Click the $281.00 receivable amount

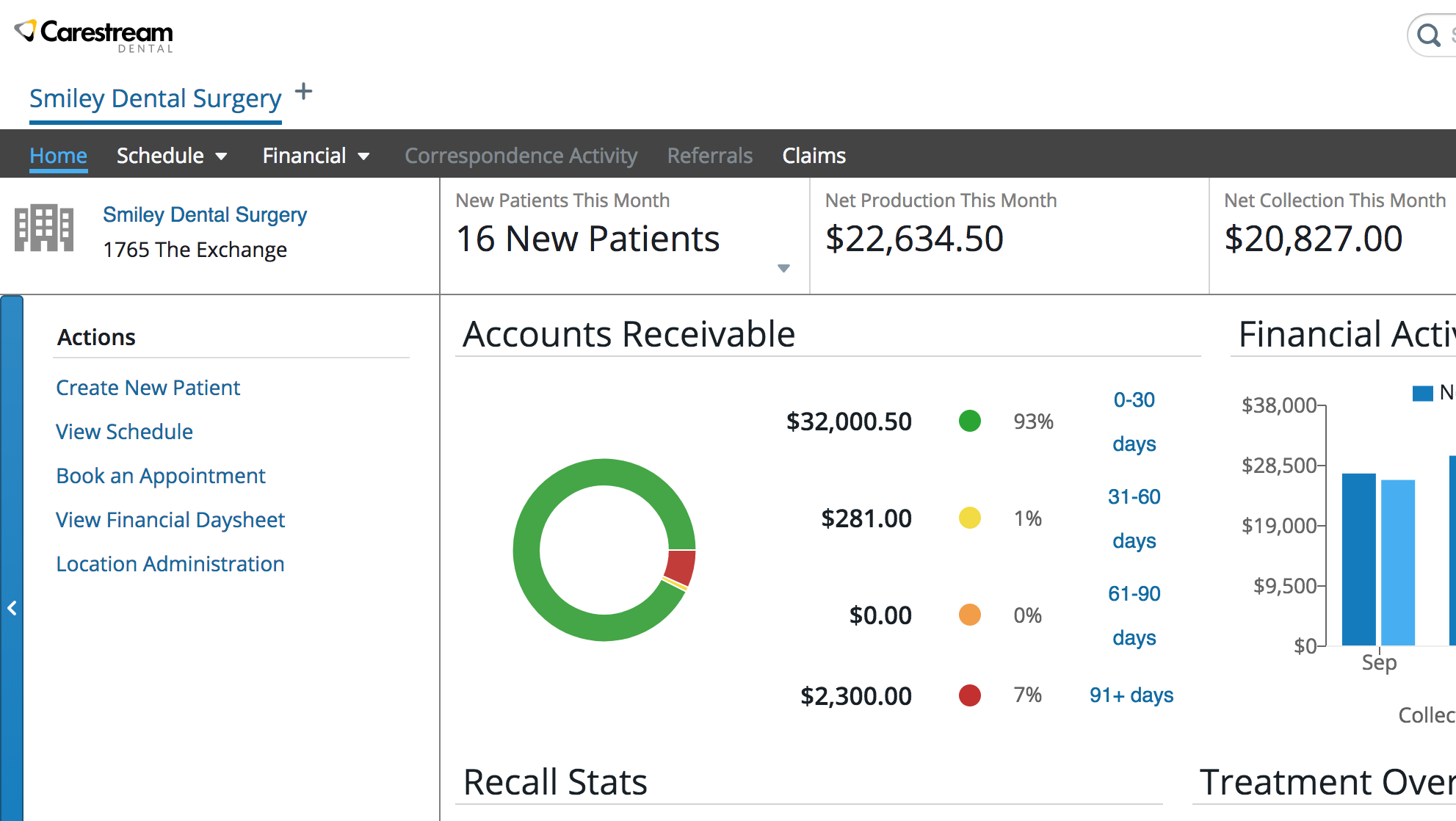(x=866, y=518)
